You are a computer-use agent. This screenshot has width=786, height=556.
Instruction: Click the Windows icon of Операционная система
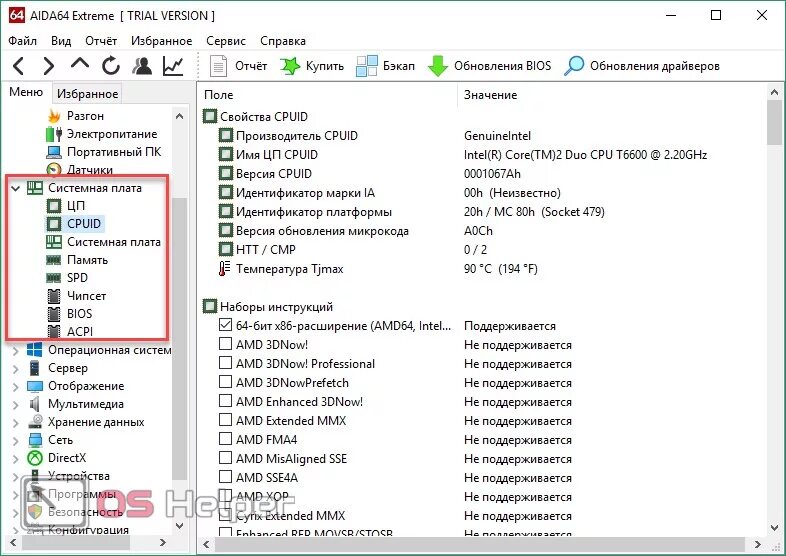coord(35,350)
